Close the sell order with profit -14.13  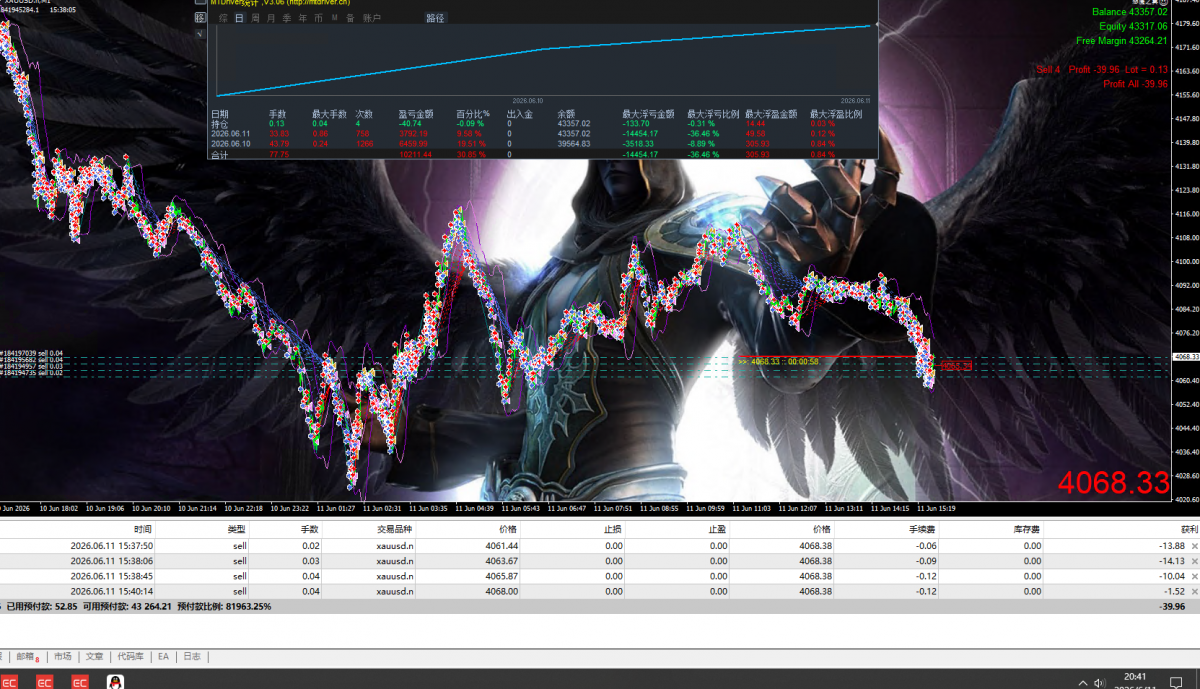(x=1193, y=561)
